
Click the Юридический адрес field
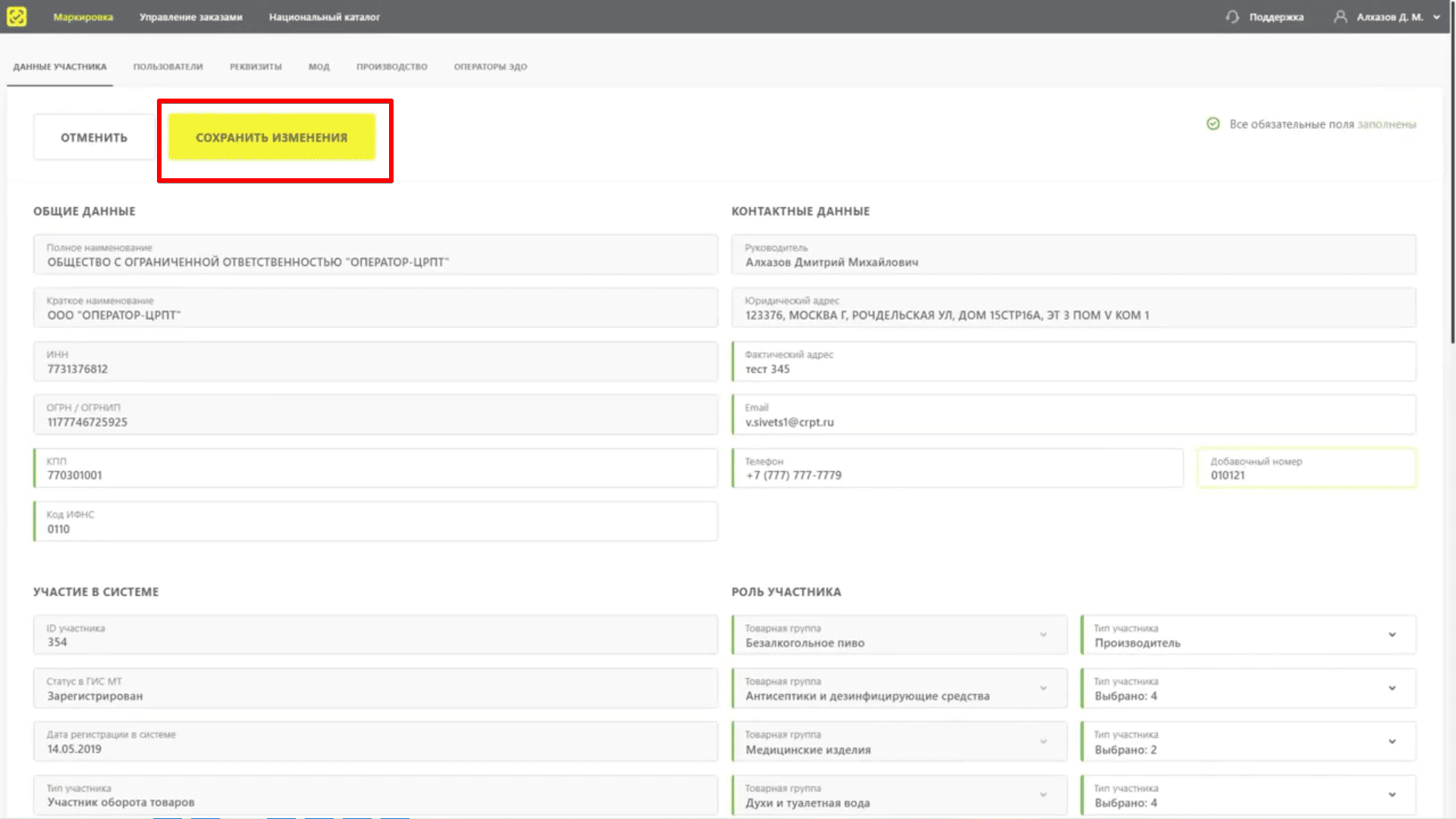tap(1074, 308)
